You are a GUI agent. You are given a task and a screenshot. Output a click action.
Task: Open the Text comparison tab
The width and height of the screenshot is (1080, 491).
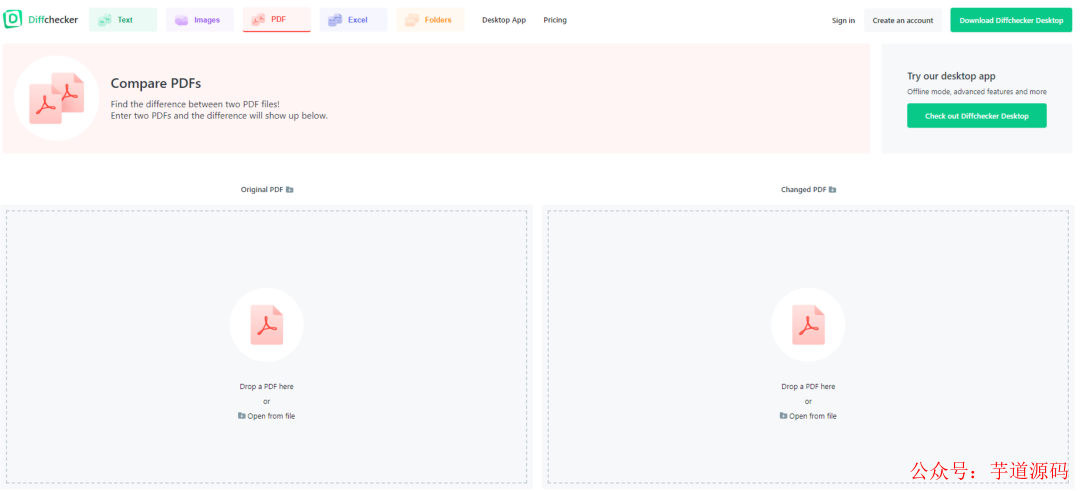tap(123, 20)
